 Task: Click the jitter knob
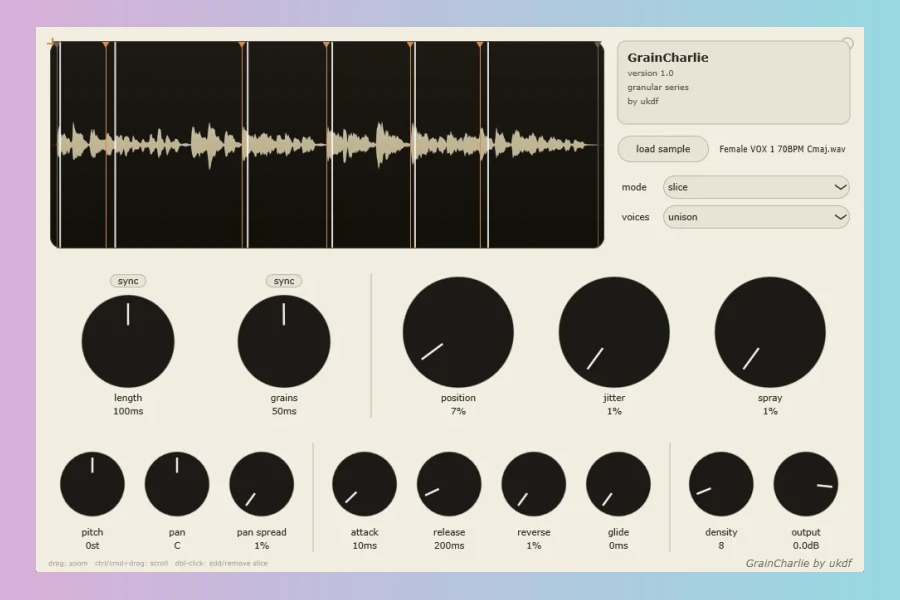coord(614,332)
